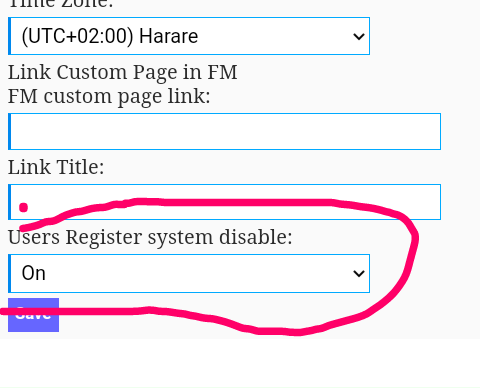Image resolution: width=480 pixels, height=388 pixels.
Task: Click the "On" value text
Action: (34, 273)
